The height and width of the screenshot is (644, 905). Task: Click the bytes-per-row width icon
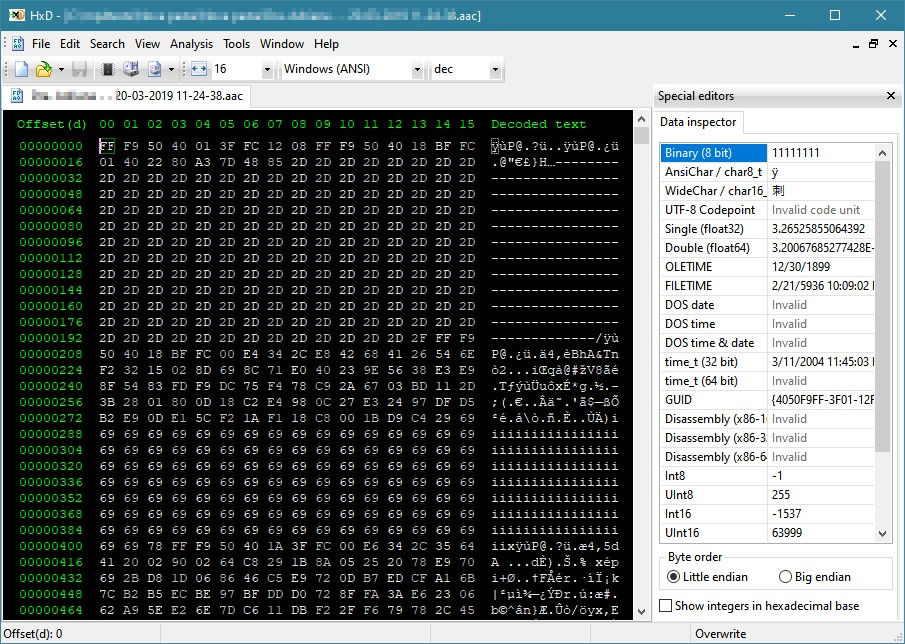point(197,69)
